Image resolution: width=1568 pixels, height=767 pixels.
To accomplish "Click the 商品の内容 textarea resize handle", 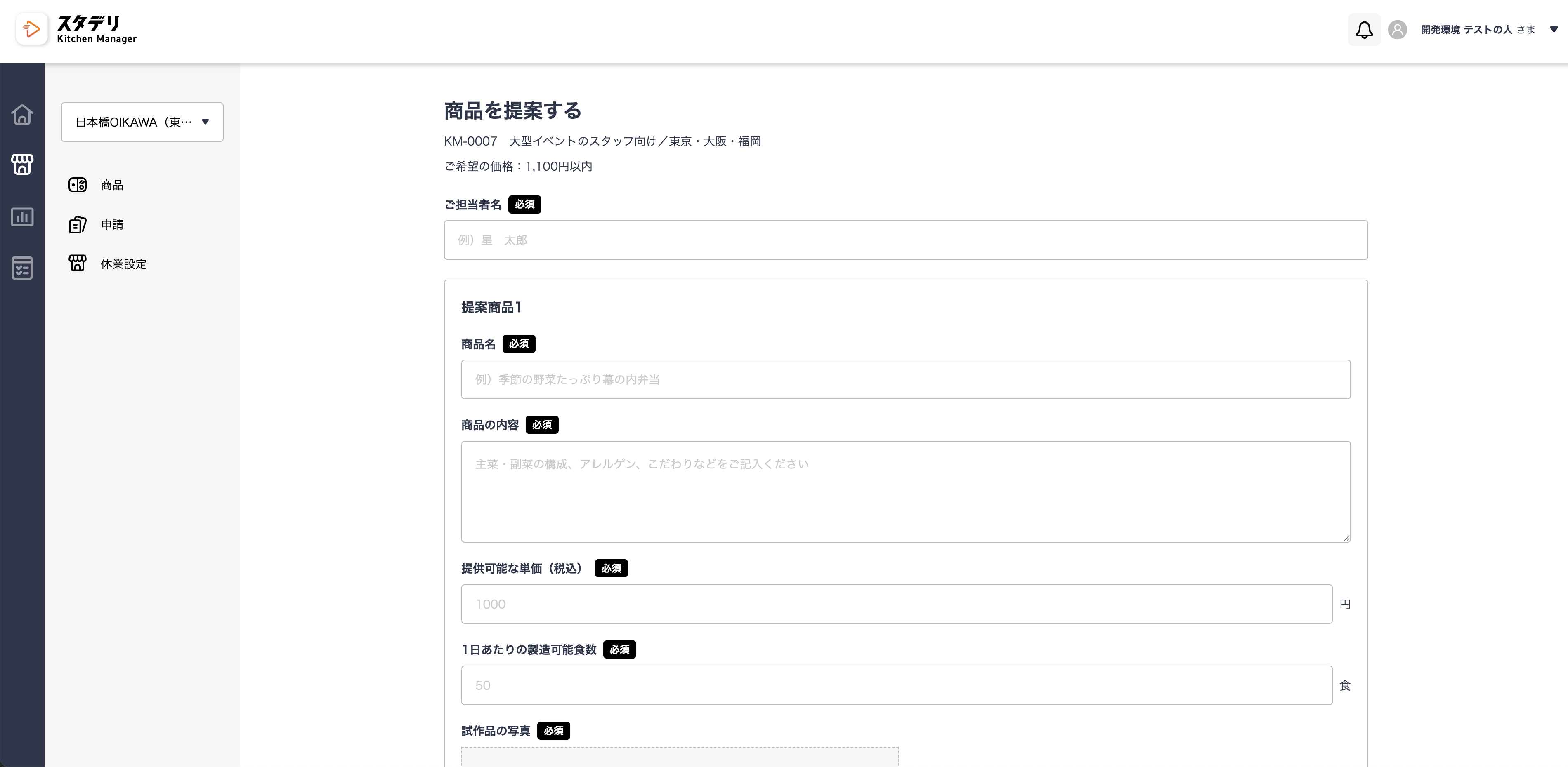I will pos(1346,538).
